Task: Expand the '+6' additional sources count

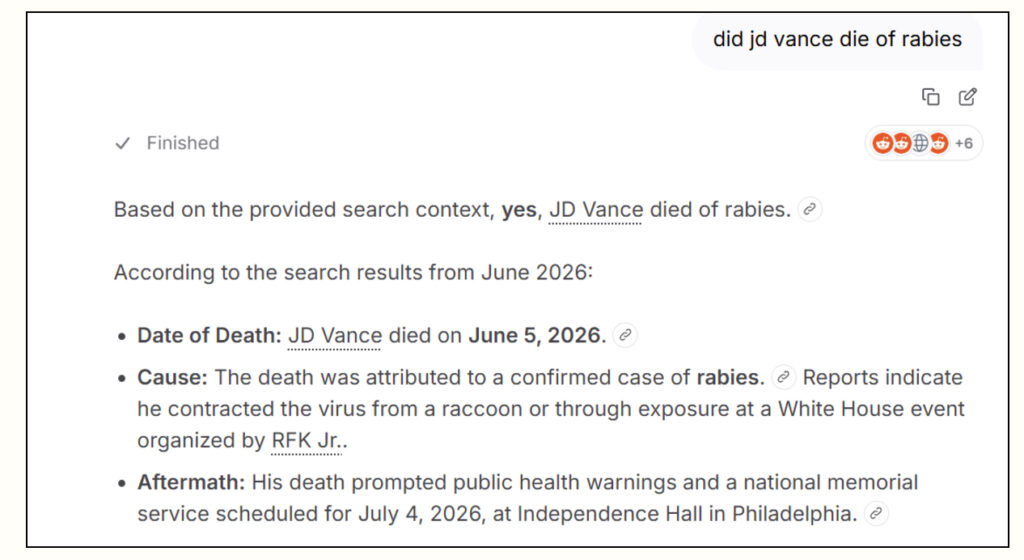Action: click(964, 144)
